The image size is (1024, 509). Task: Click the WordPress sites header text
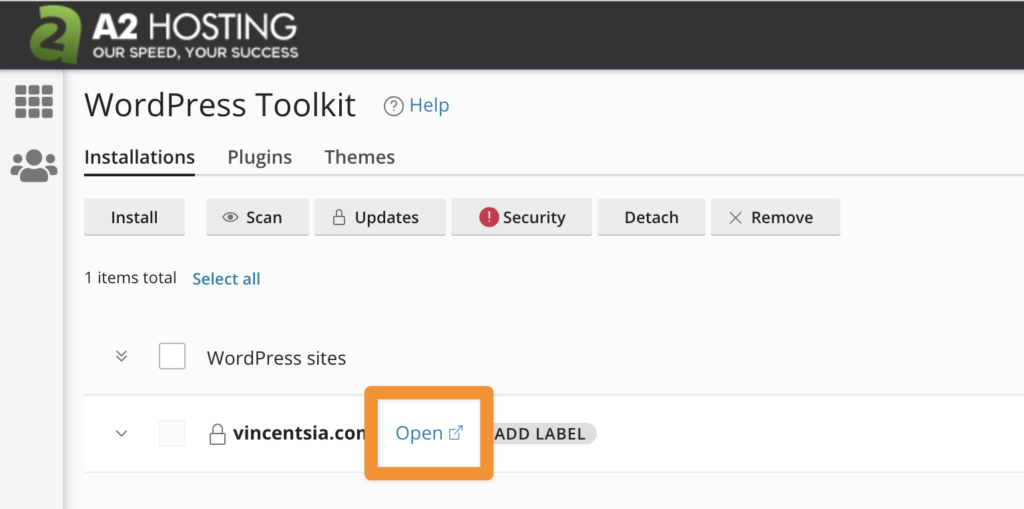(276, 358)
